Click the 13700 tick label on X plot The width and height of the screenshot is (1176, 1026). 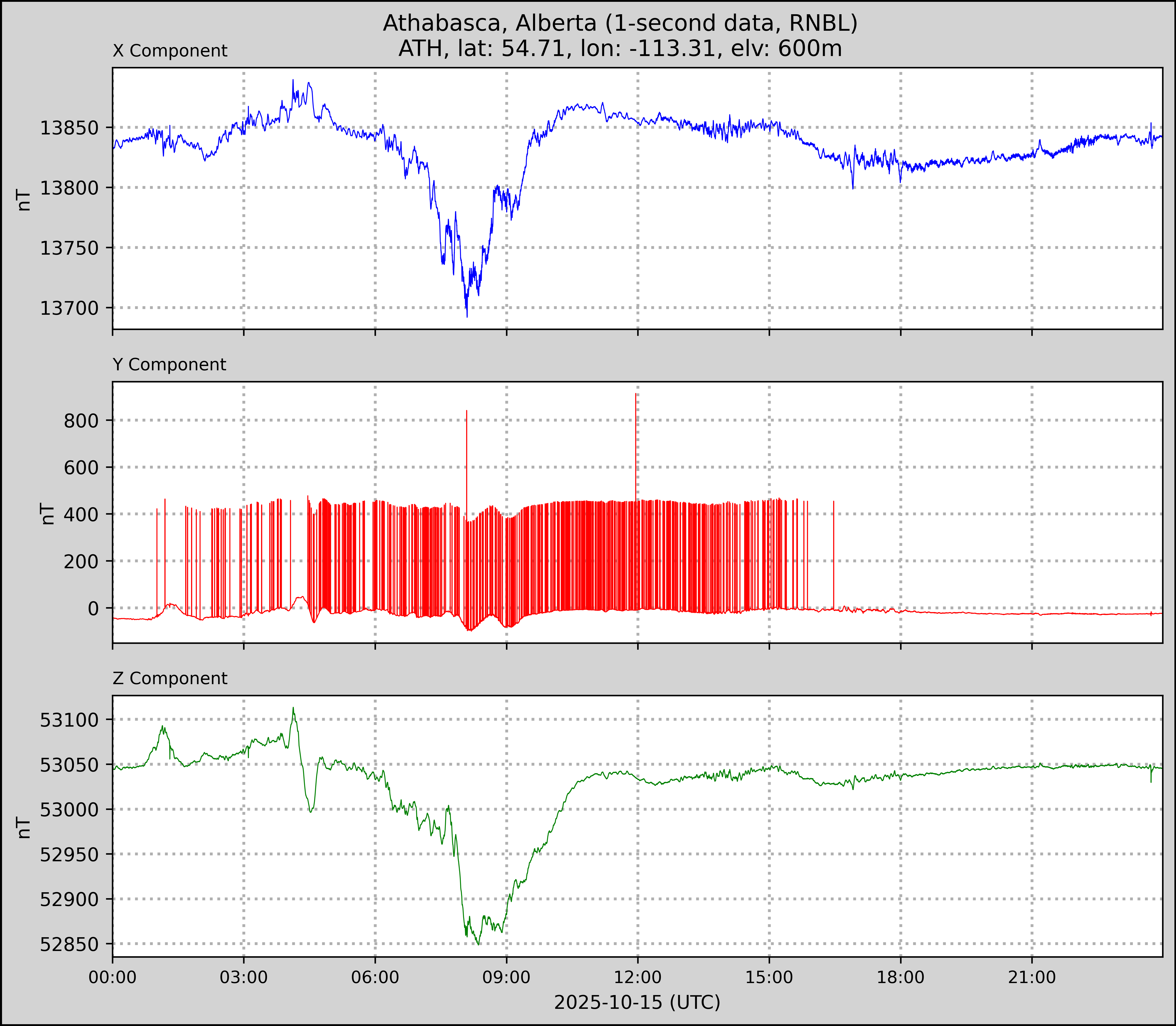coord(69,308)
